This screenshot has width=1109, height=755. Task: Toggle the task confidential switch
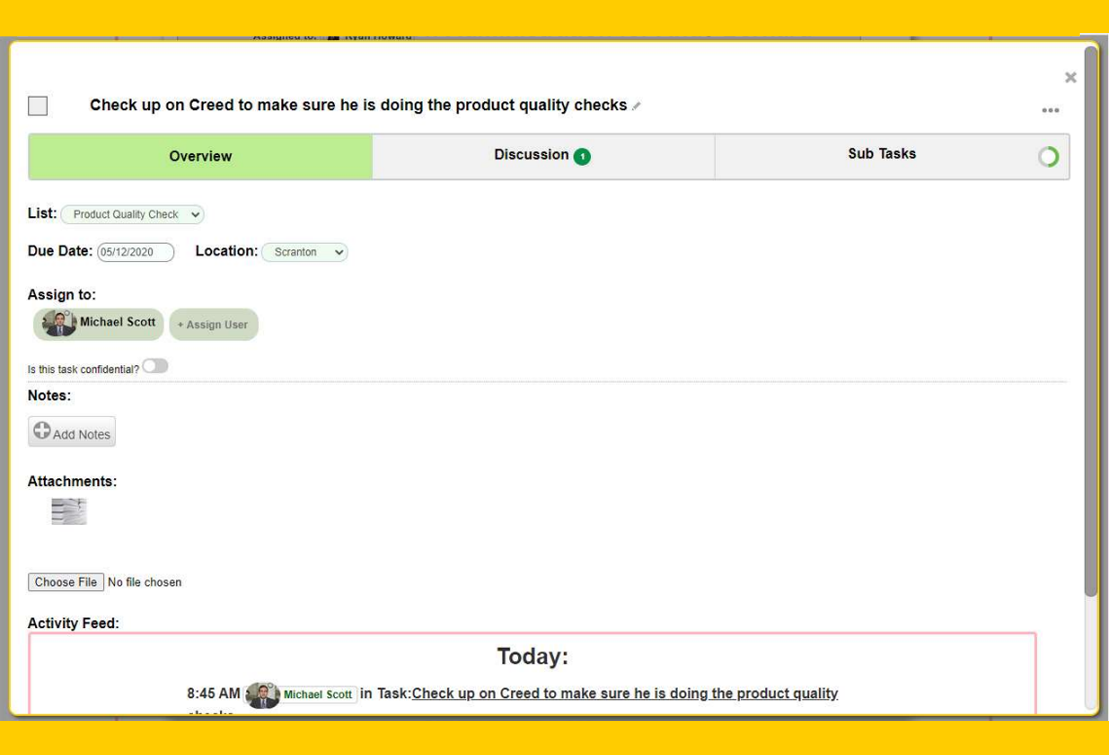click(x=155, y=366)
